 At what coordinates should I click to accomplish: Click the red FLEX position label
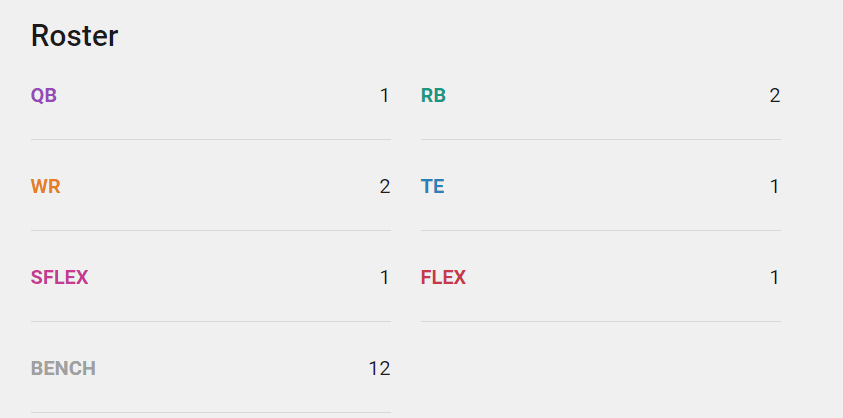tap(443, 278)
